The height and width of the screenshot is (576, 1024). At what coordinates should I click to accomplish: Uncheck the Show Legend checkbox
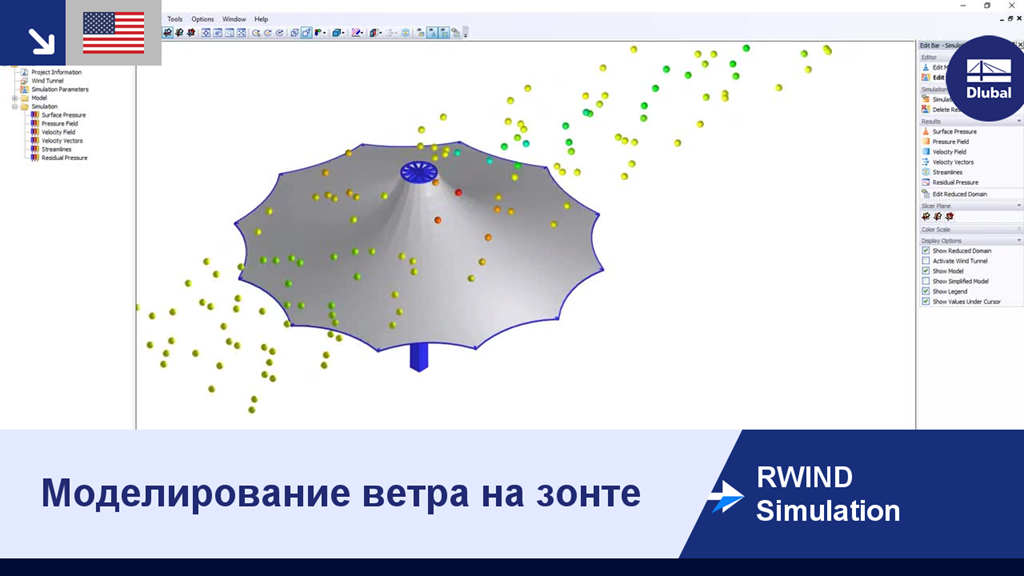(925, 291)
